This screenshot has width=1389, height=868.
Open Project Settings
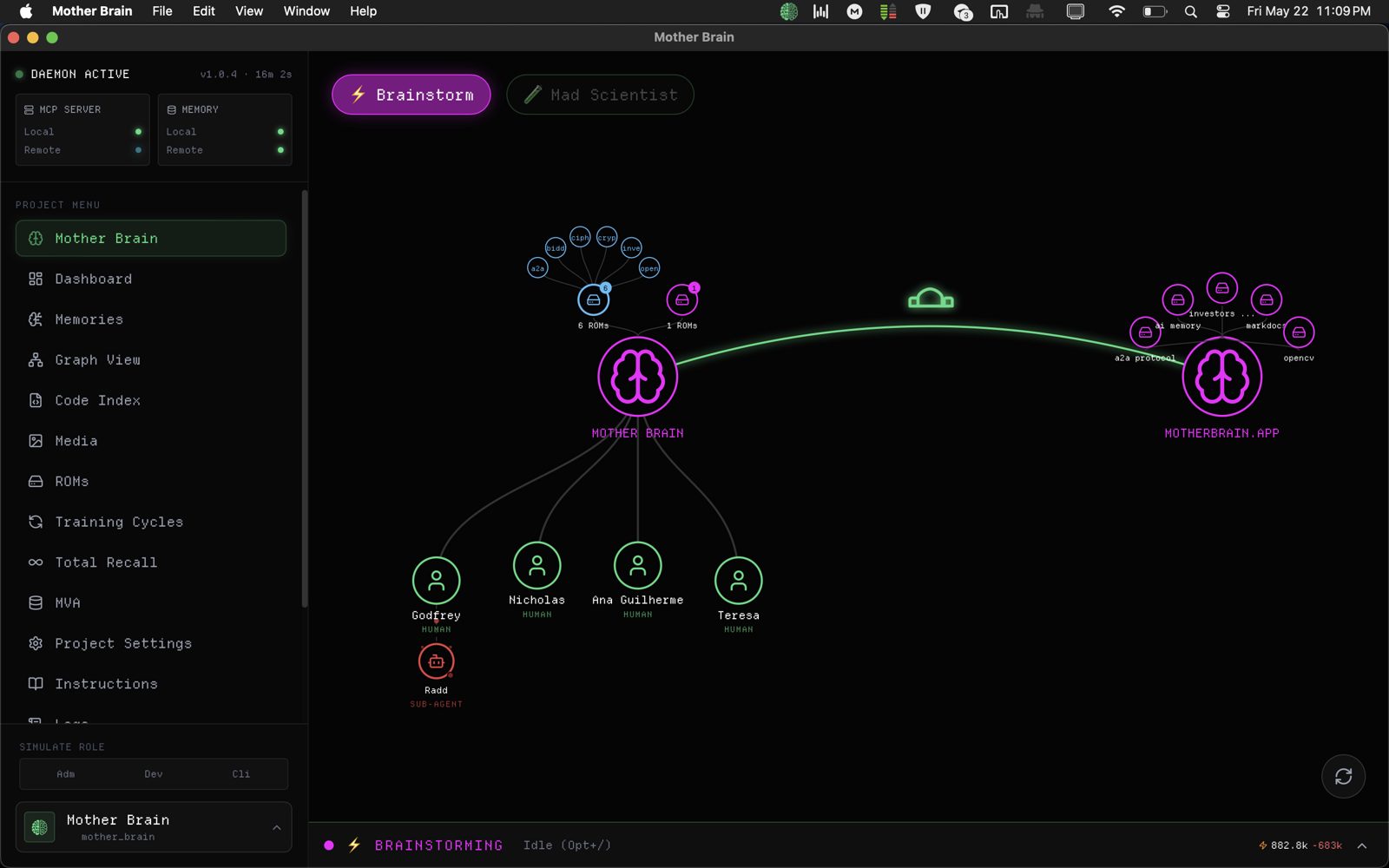click(151, 643)
